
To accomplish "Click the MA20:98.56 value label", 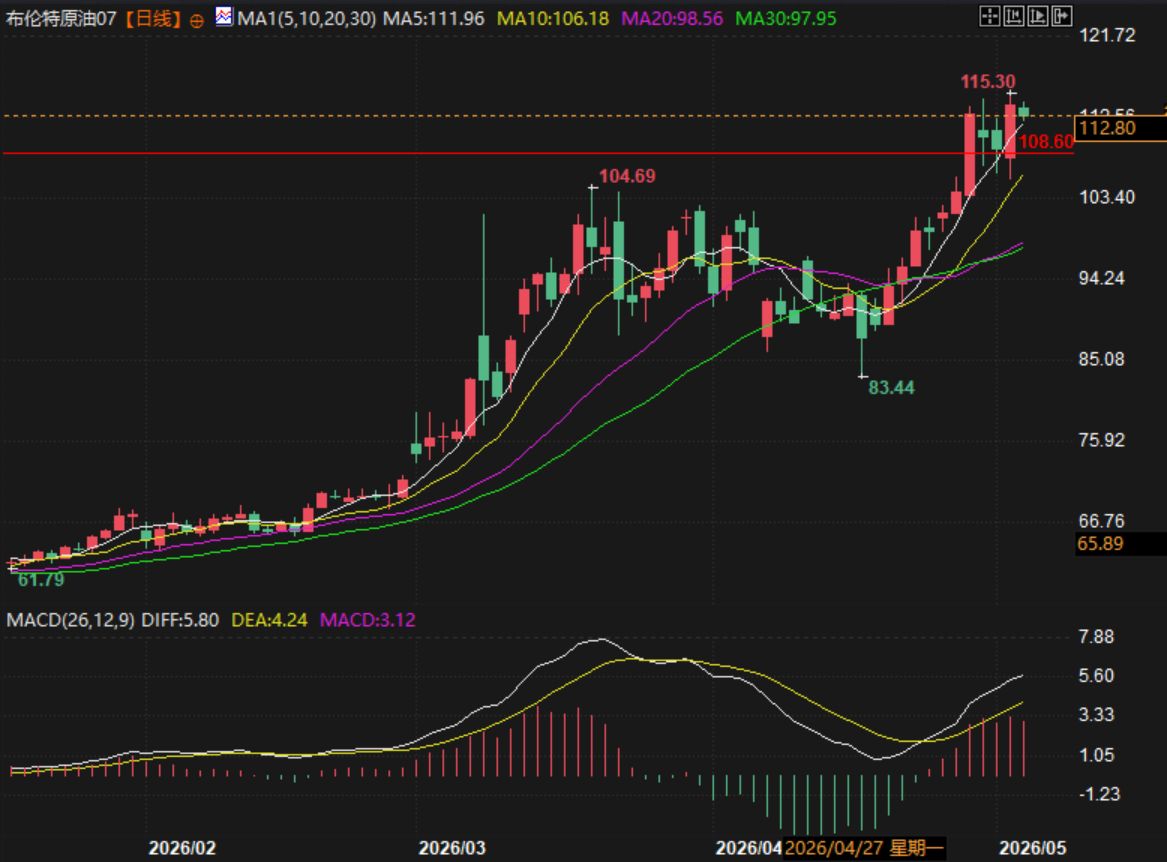I will pyautogui.click(x=672, y=19).
